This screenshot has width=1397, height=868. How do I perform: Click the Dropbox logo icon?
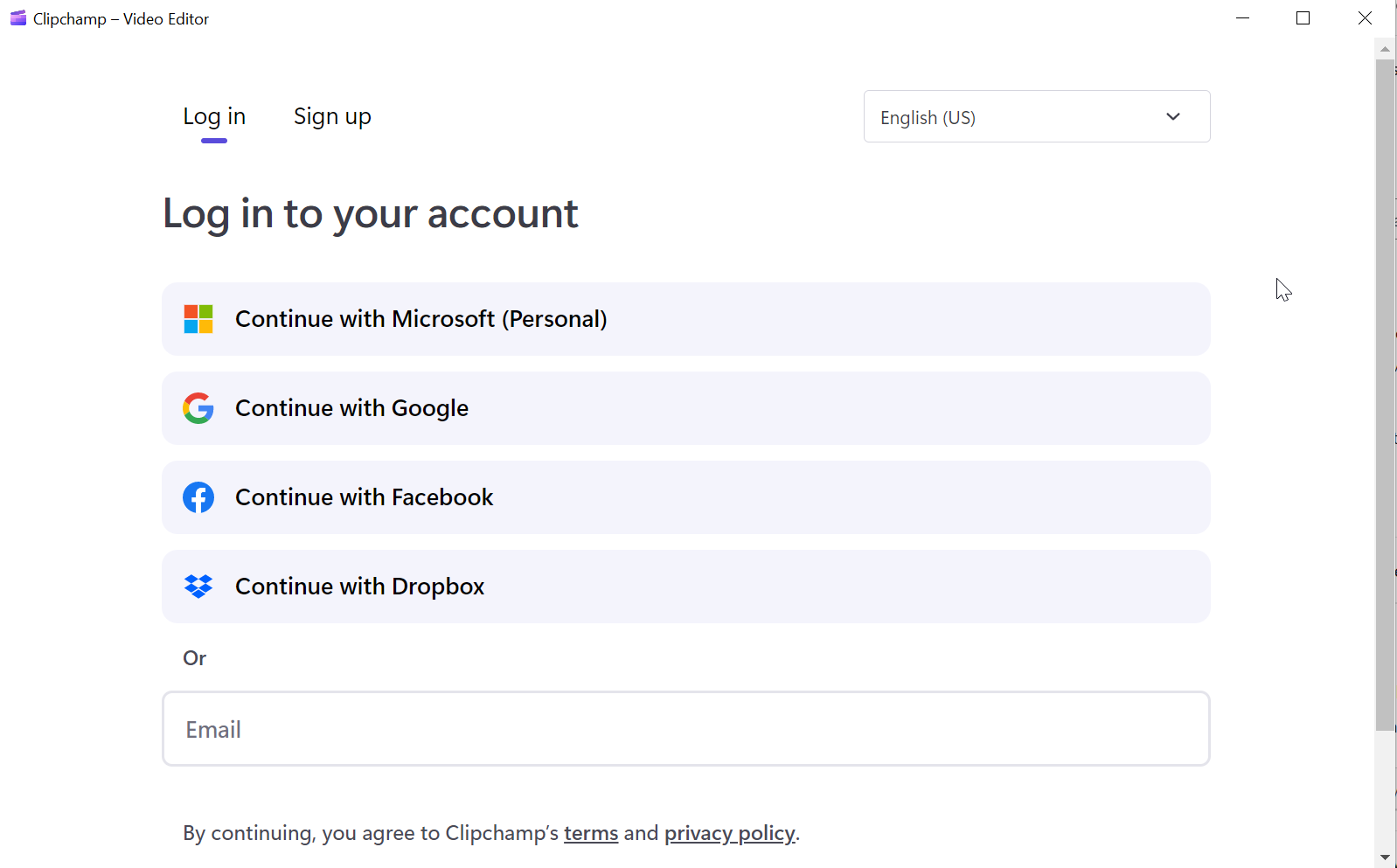point(198,587)
